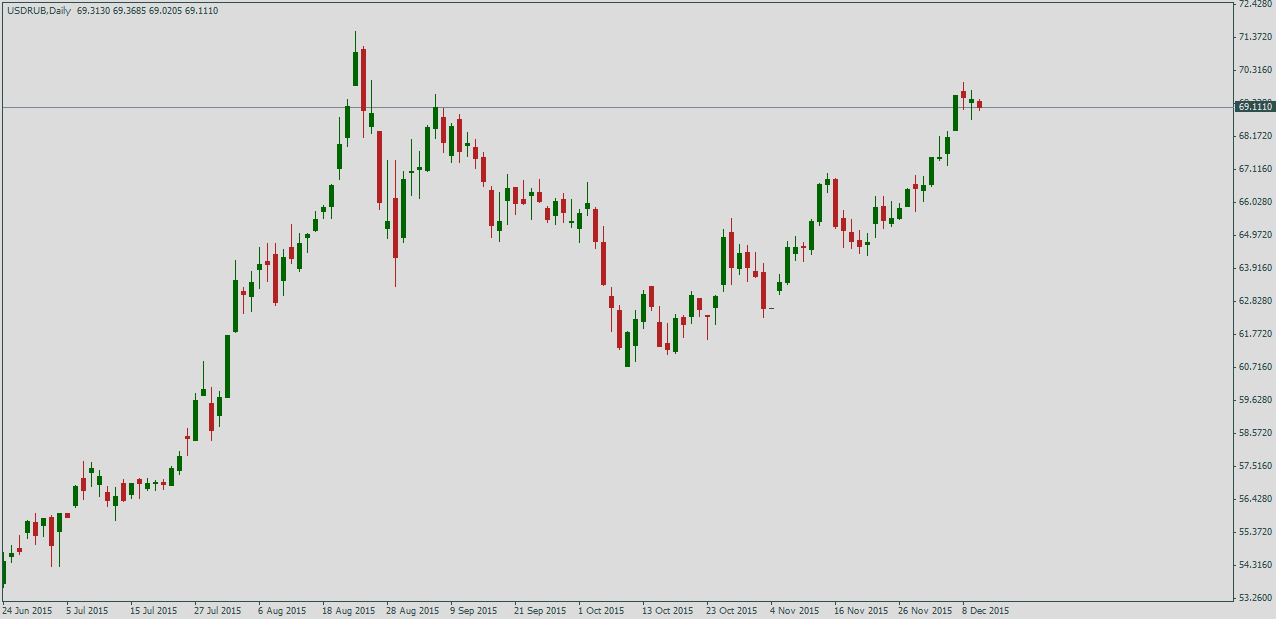Click the 57.5160 price axis label
This screenshot has height=619, width=1276.
coord(1255,466)
